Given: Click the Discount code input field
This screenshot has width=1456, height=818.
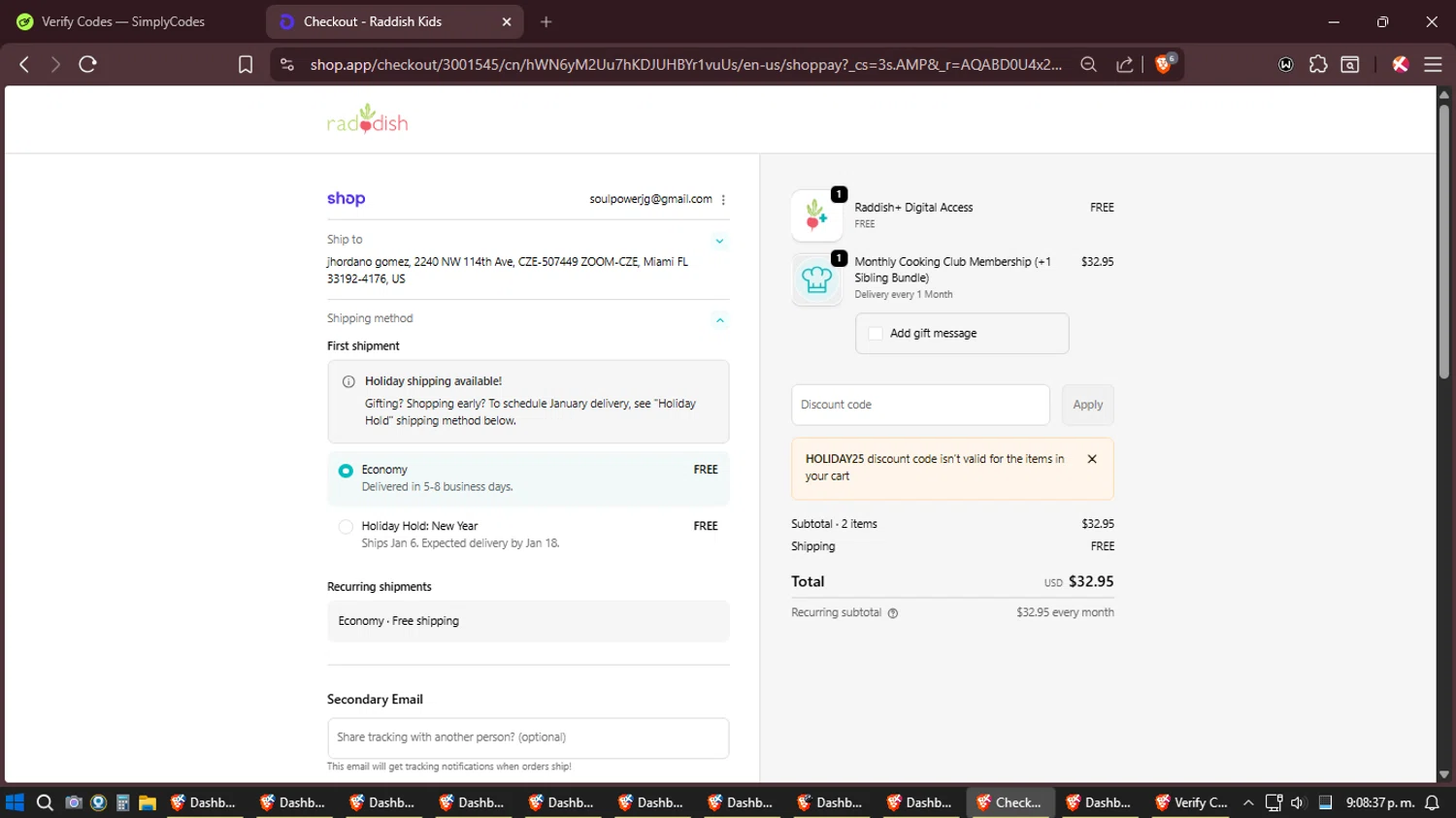Looking at the screenshot, I should tap(919, 405).
